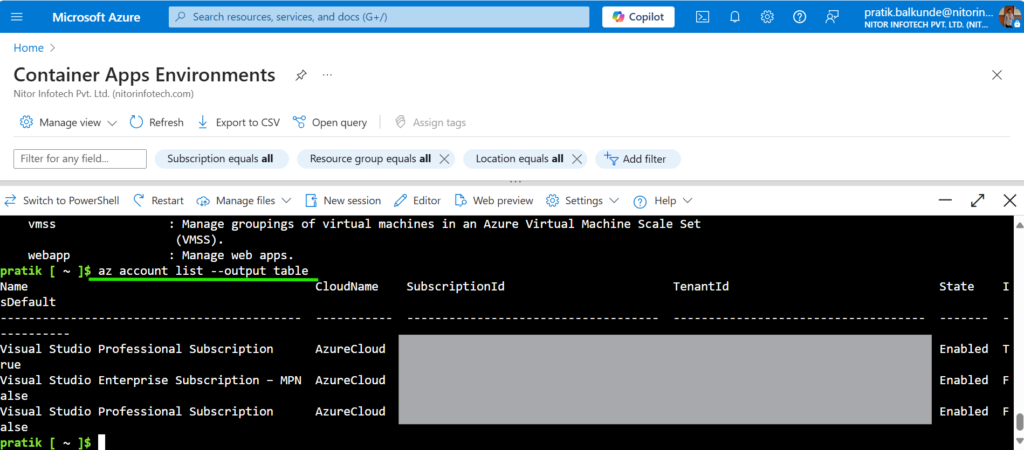Export the list to CSV
Image resolution: width=1024 pixels, height=450 pixels.
click(x=238, y=122)
